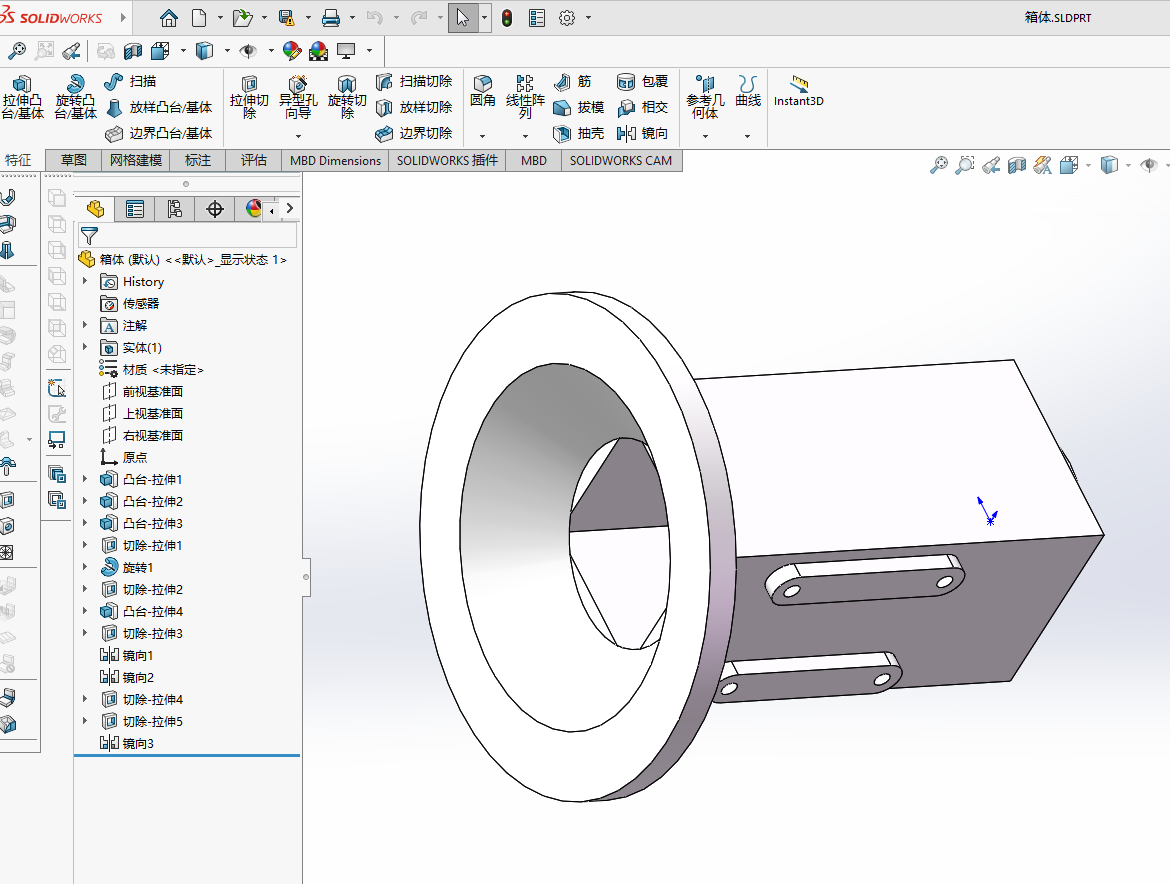The height and width of the screenshot is (884, 1170).
Task: Open the DimXpertManager crosshair tab
Action: (x=215, y=210)
